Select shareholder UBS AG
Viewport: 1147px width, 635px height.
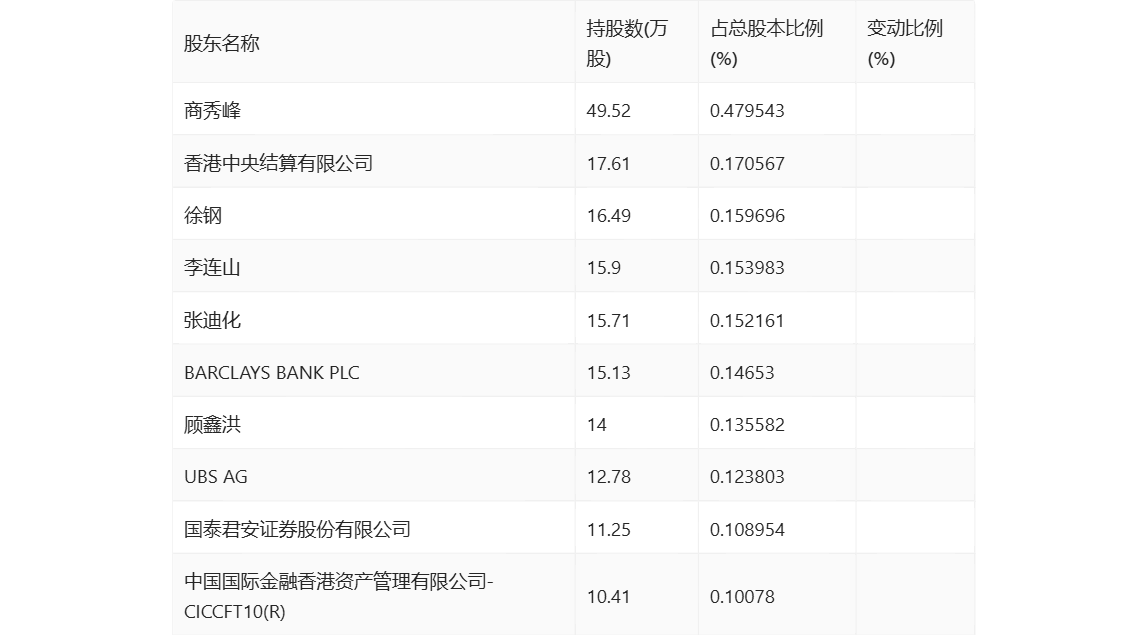[216, 476]
